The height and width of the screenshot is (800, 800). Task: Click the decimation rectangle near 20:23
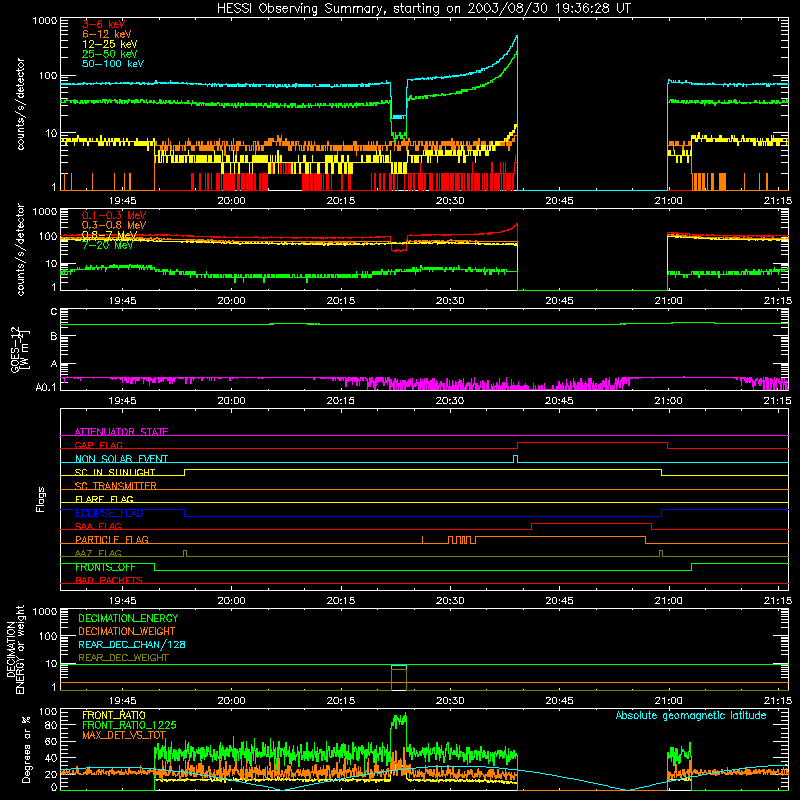click(399, 678)
